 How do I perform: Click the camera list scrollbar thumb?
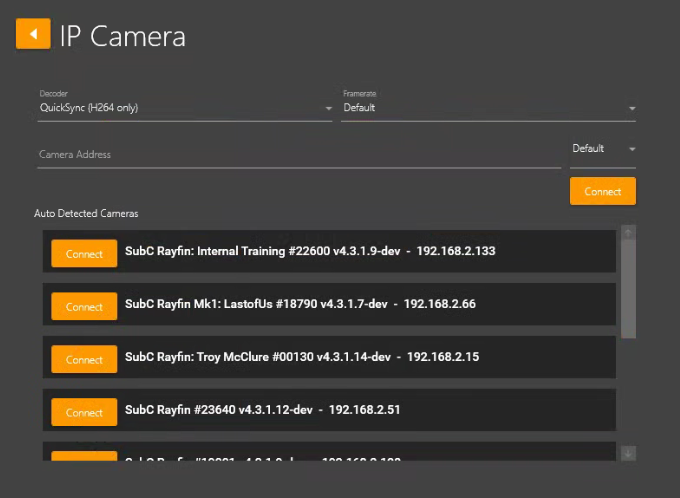click(x=628, y=290)
